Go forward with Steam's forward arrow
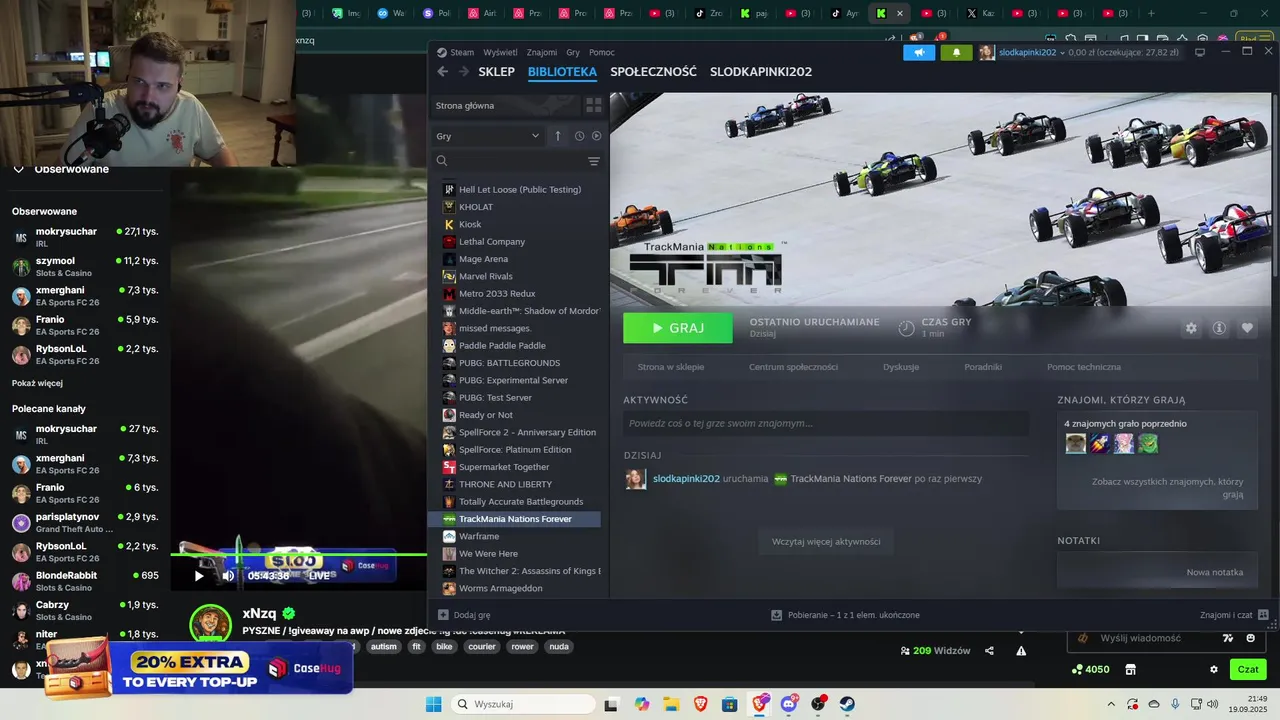The height and width of the screenshot is (720, 1280). [463, 72]
